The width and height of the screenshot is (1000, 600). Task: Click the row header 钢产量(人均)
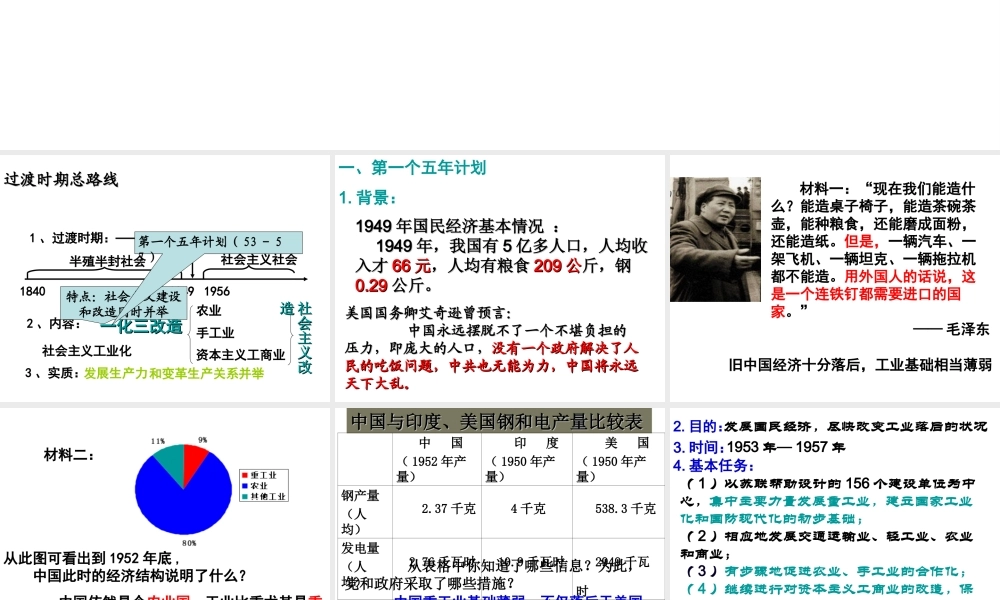click(x=365, y=512)
